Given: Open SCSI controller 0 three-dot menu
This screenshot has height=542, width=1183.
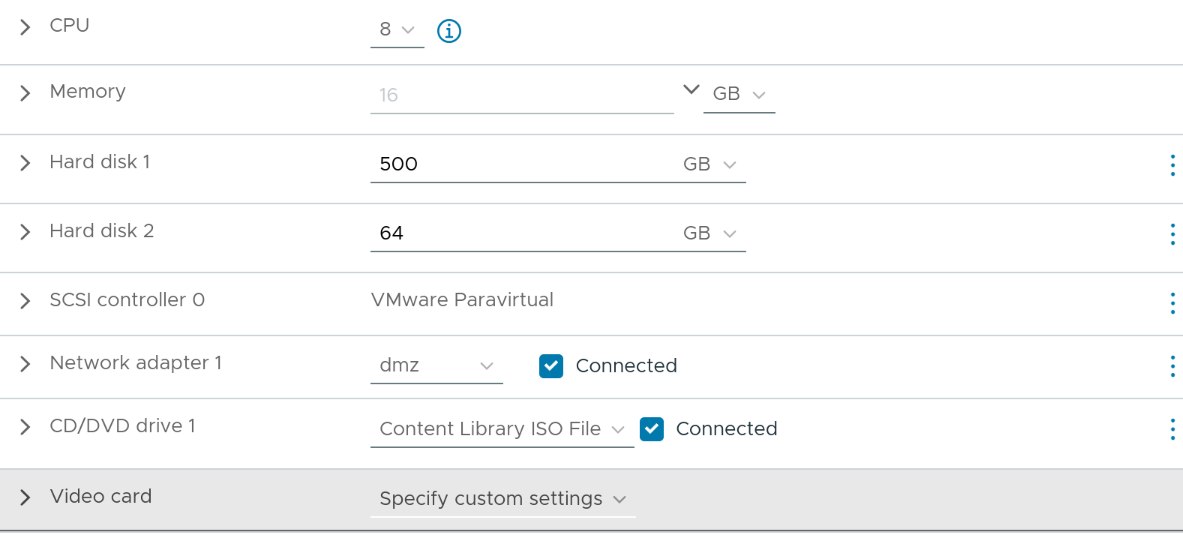Looking at the screenshot, I should click(x=1171, y=303).
